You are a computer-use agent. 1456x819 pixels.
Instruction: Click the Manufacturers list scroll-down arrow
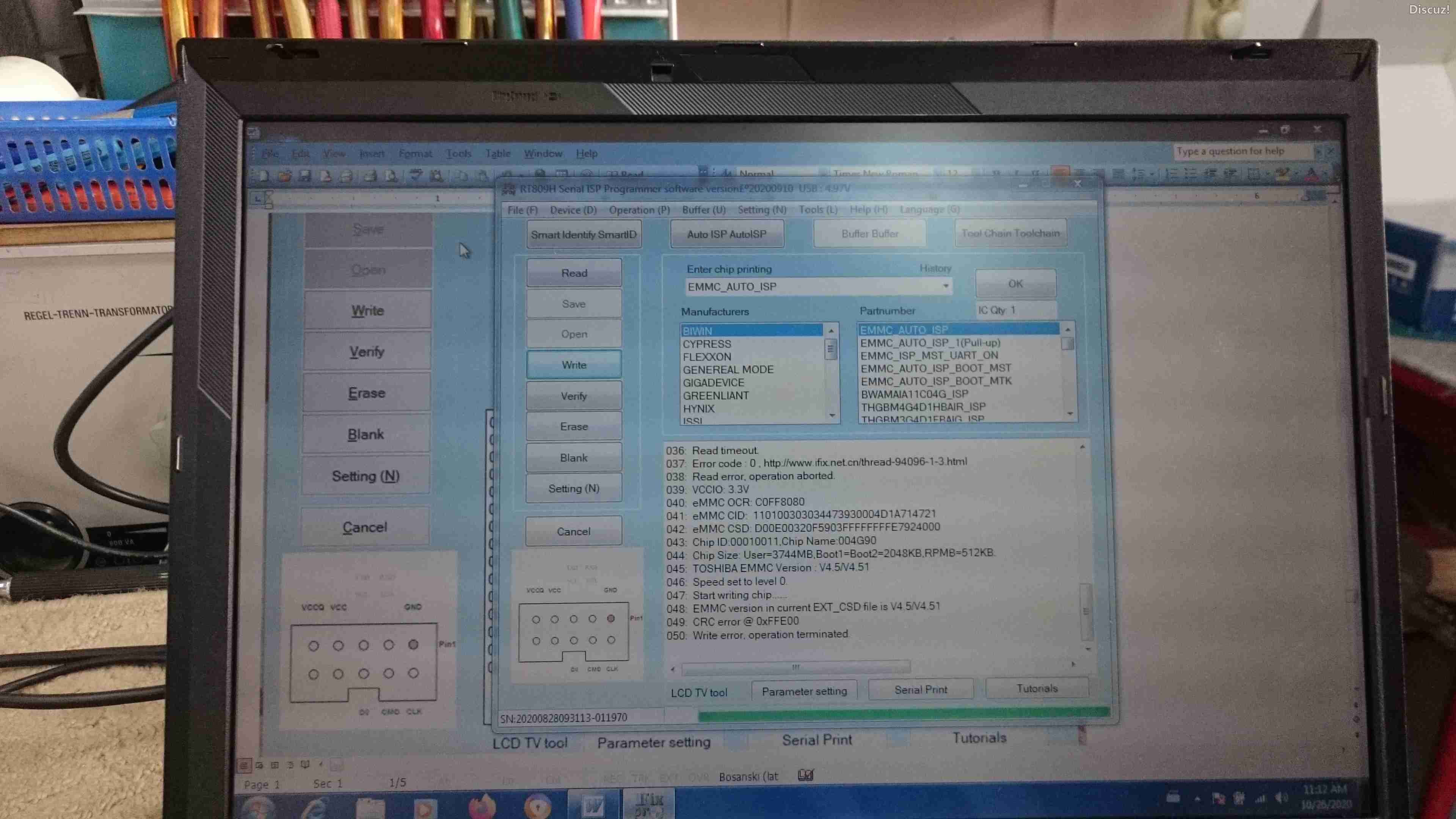coord(832,416)
